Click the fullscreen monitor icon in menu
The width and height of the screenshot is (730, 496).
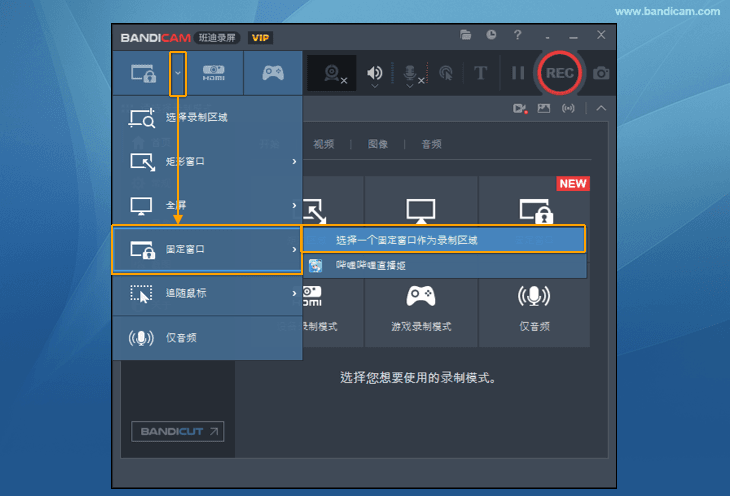(141, 206)
